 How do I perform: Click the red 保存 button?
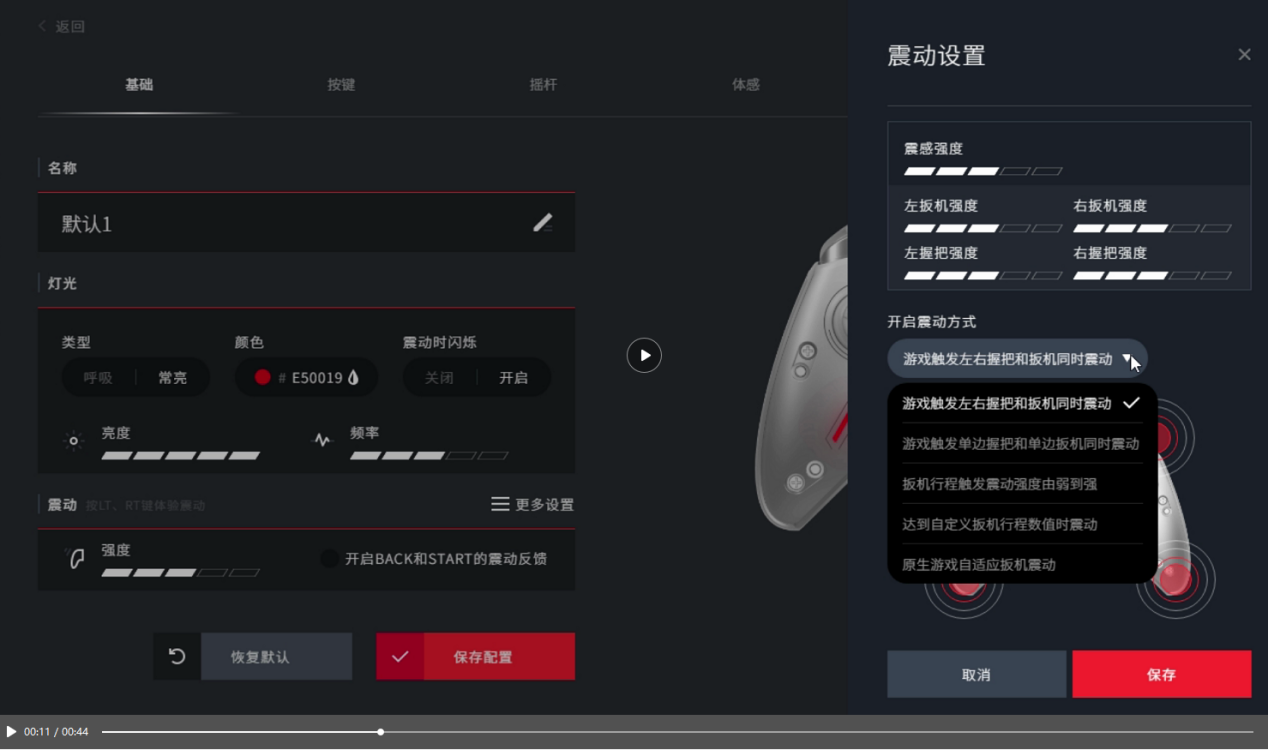click(x=1161, y=674)
